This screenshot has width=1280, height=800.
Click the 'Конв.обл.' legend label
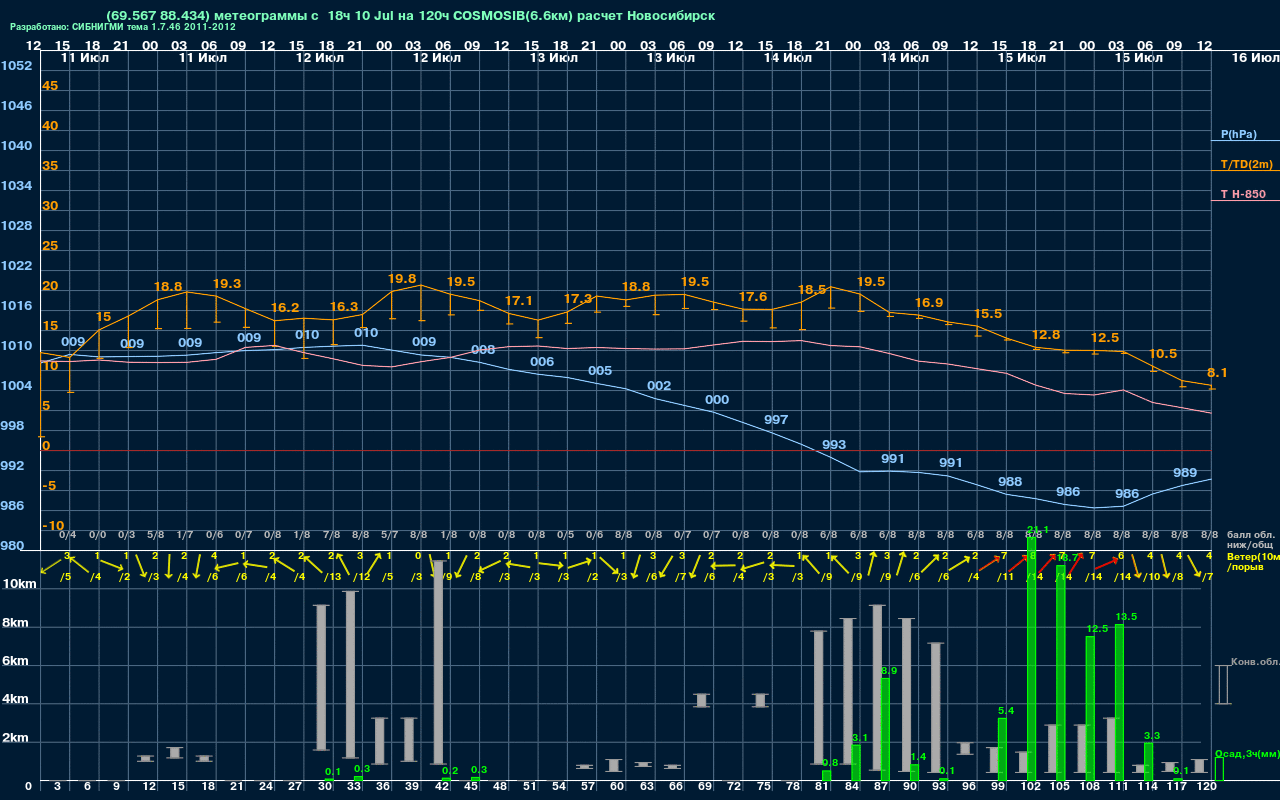[1254, 662]
